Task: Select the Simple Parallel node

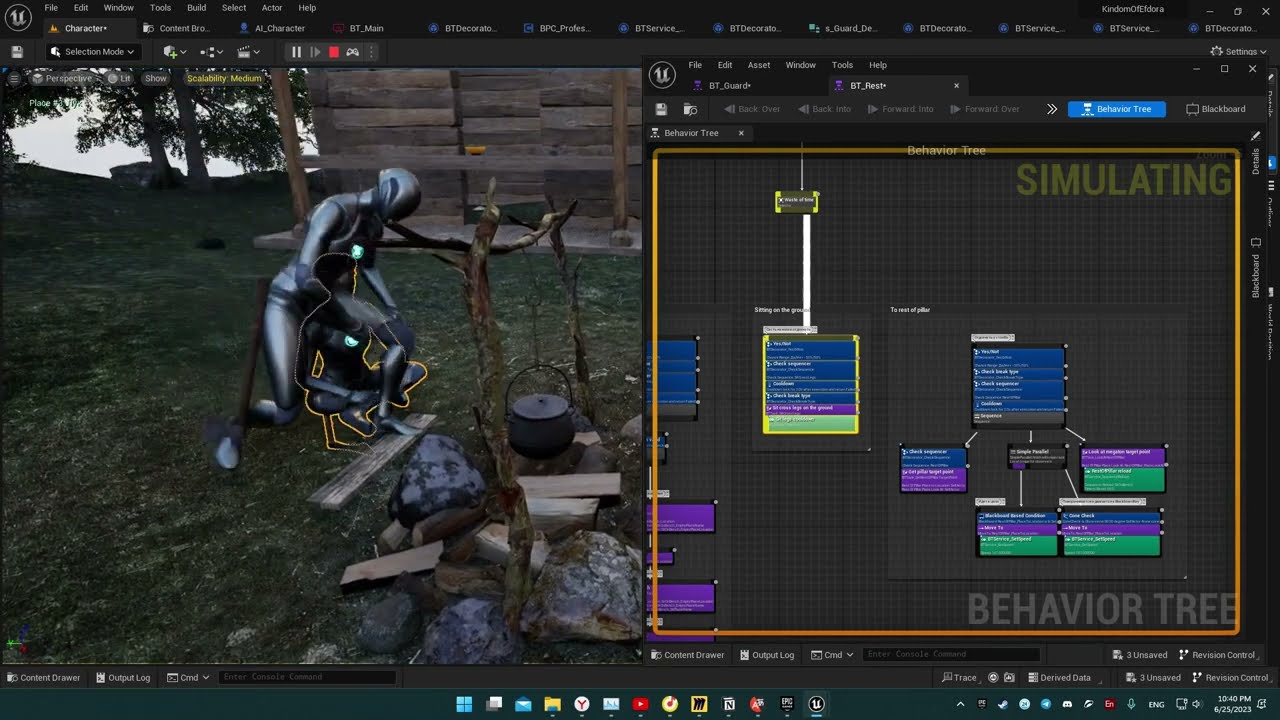Action: point(1037,456)
